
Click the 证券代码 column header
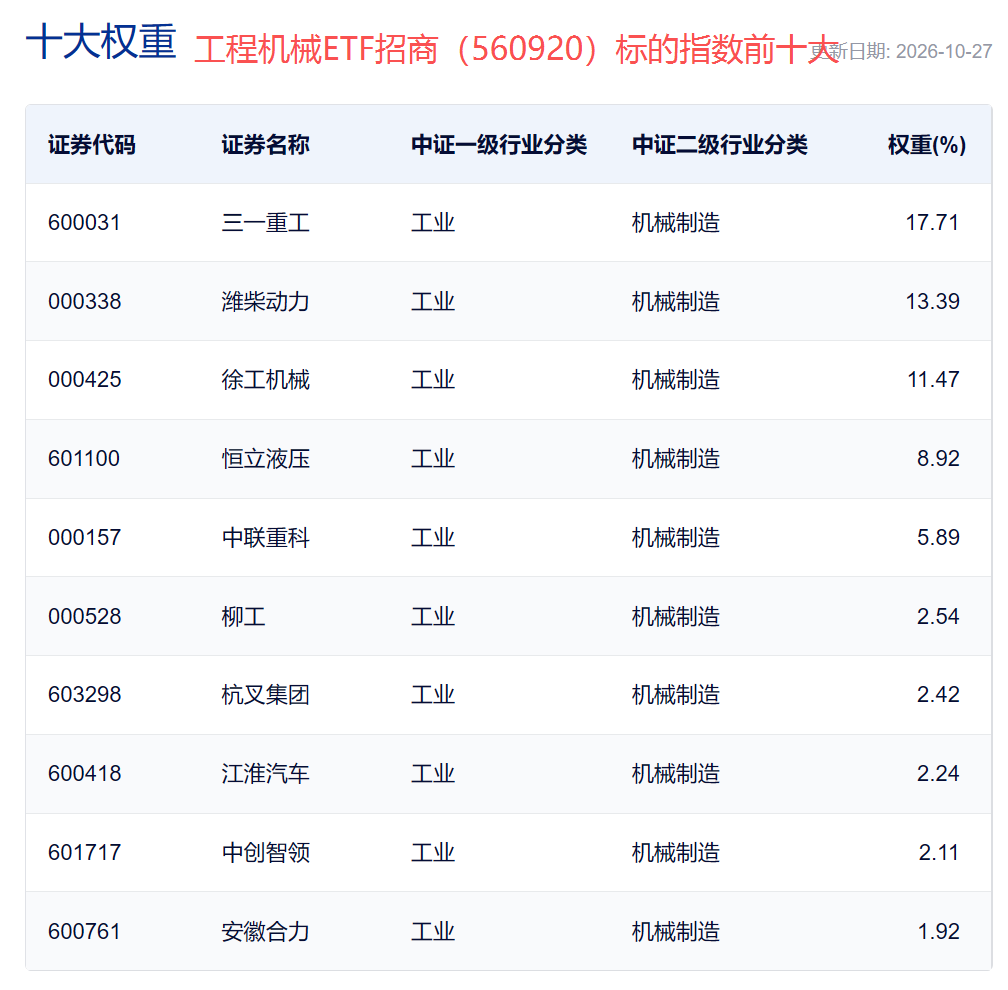pyautogui.click(x=91, y=145)
